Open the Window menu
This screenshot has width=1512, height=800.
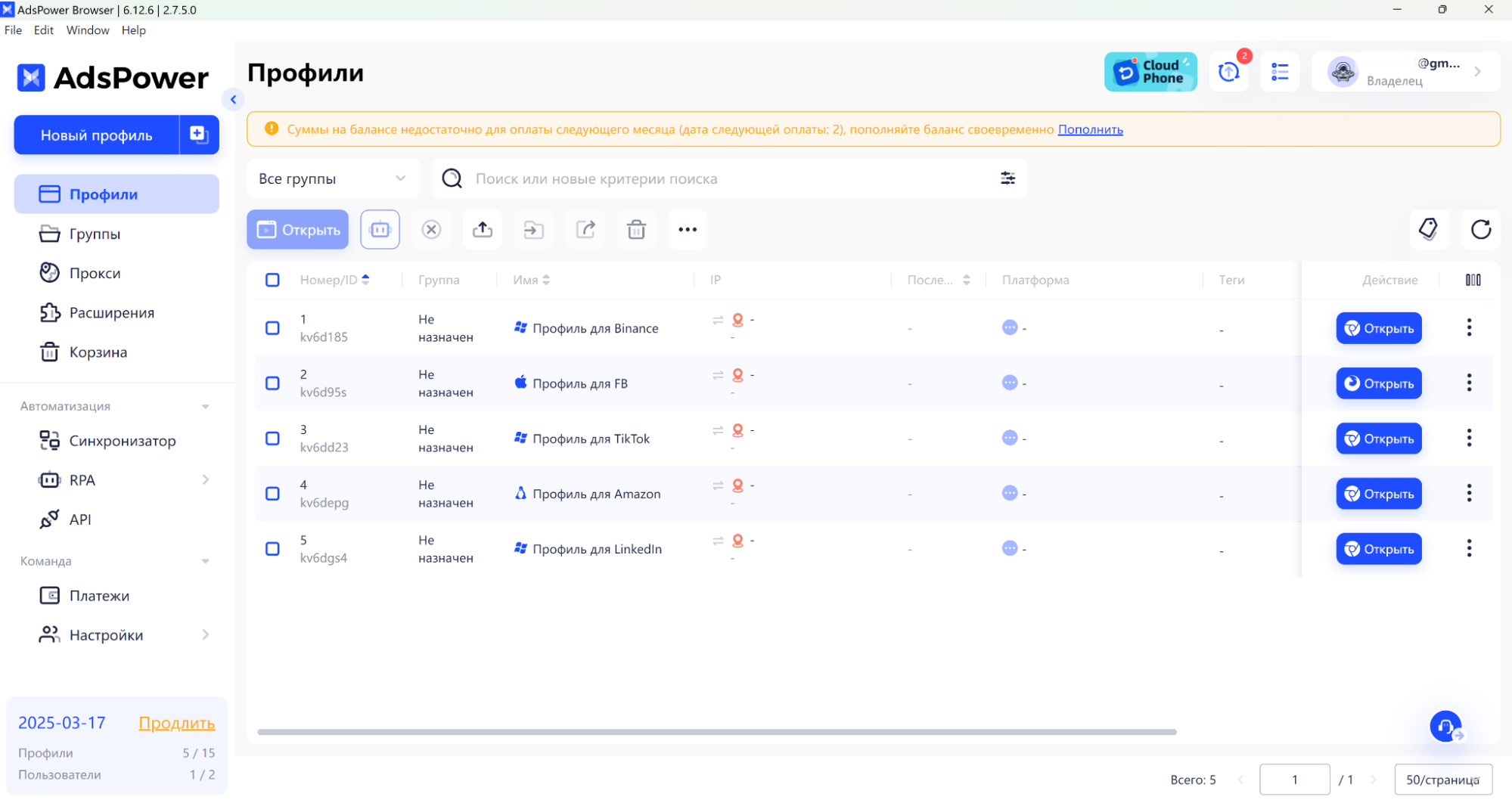coord(88,30)
